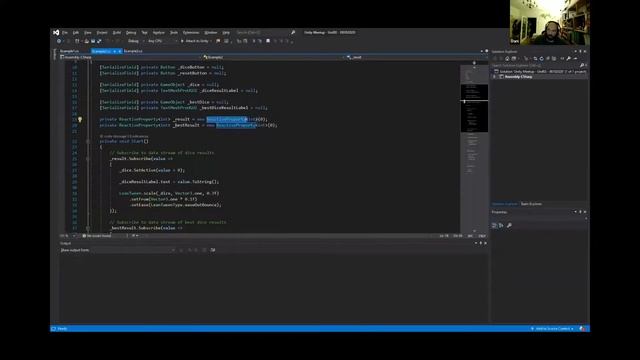Click the Visual Studio logo icon

[x=56, y=33]
